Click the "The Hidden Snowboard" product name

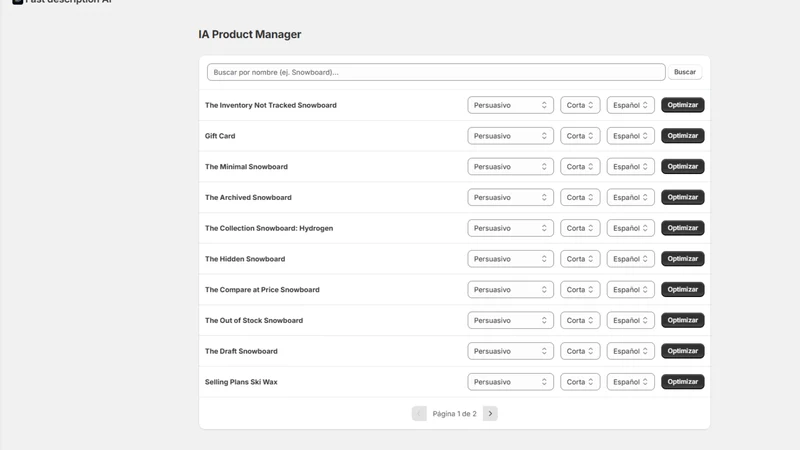(245, 259)
